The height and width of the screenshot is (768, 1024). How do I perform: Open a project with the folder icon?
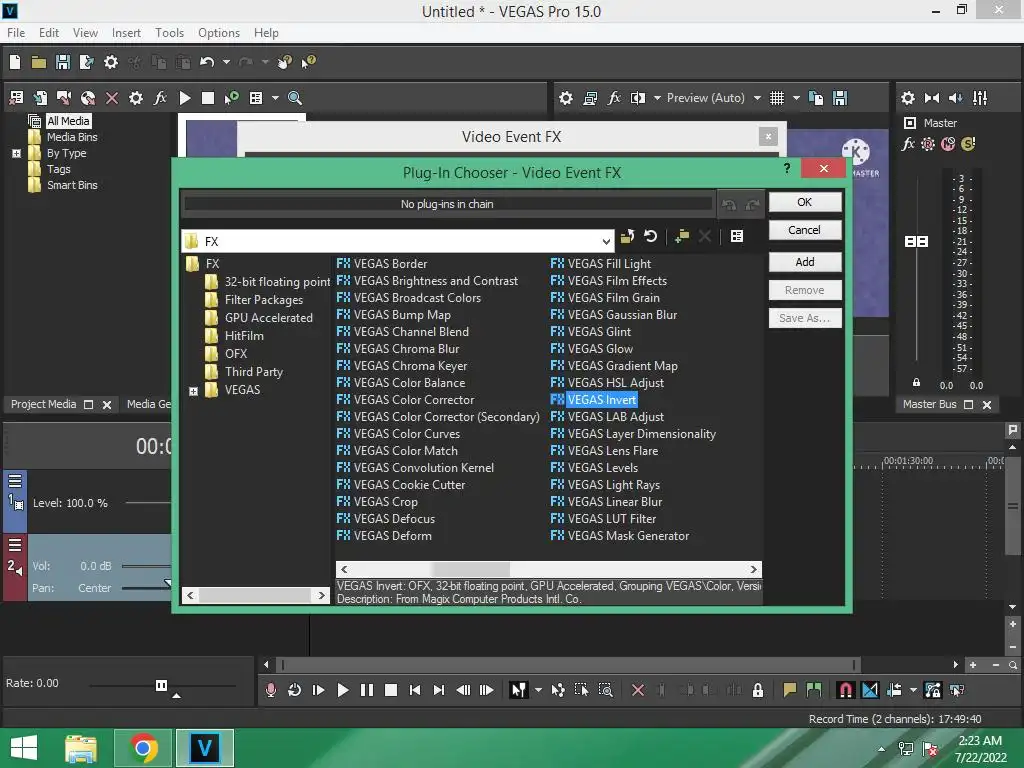coord(39,62)
